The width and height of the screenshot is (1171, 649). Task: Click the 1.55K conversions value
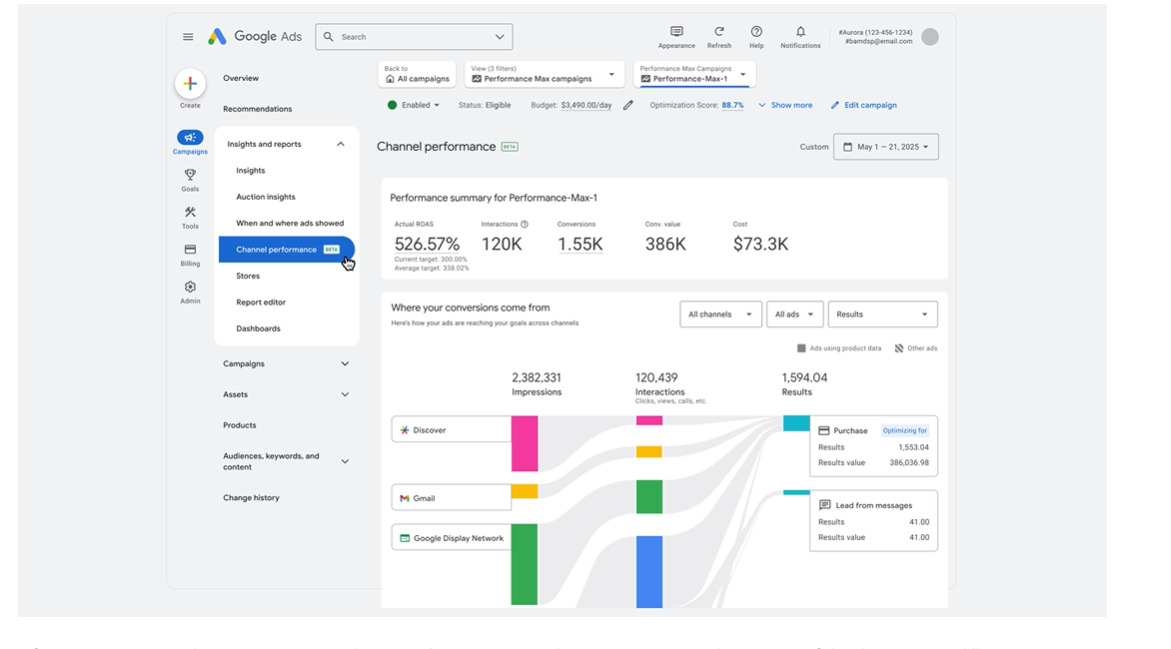click(580, 244)
